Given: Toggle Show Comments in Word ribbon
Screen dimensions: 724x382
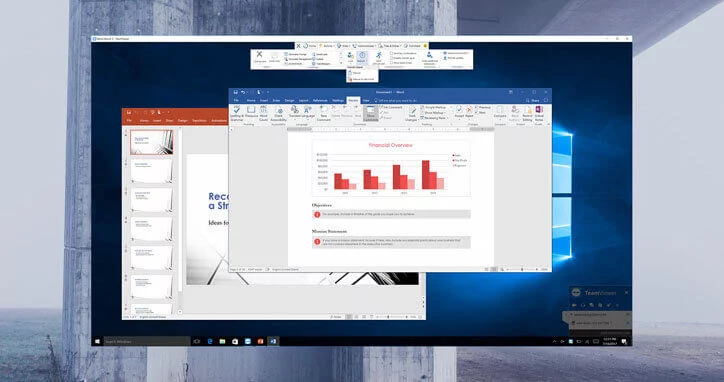Looking at the screenshot, I should (370, 114).
